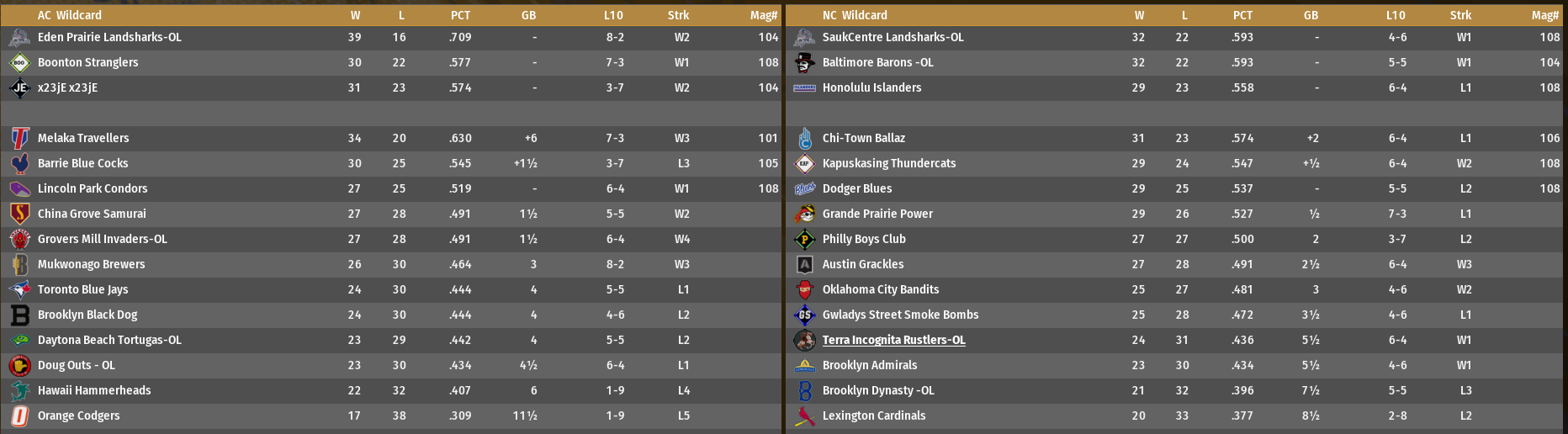Sort AC Wildcard table by PCT column
Image resolution: width=1568 pixels, height=434 pixels.
point(460,15)
